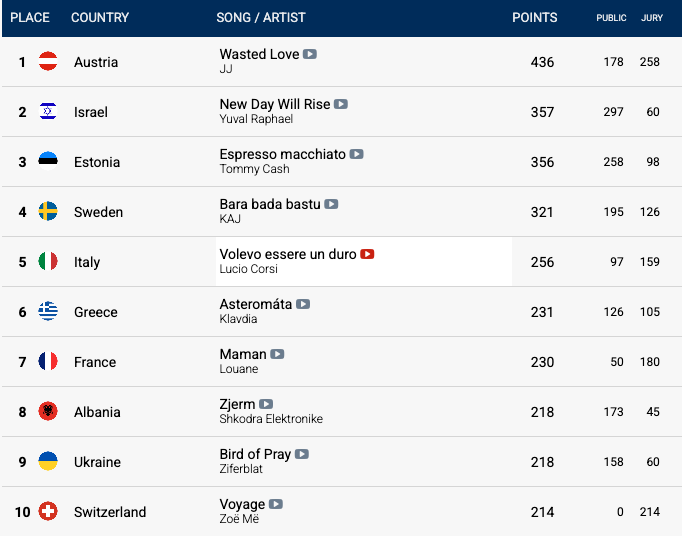Open Espresso macchiato video icon
Viewport: 682px width, 536px height.
[357, 154]
